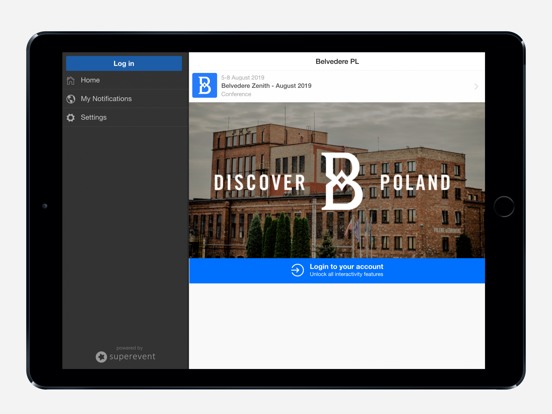This screenshot has height=414, width=552.
Task: Tap the tablet's round home button
Action: point(504,206)
